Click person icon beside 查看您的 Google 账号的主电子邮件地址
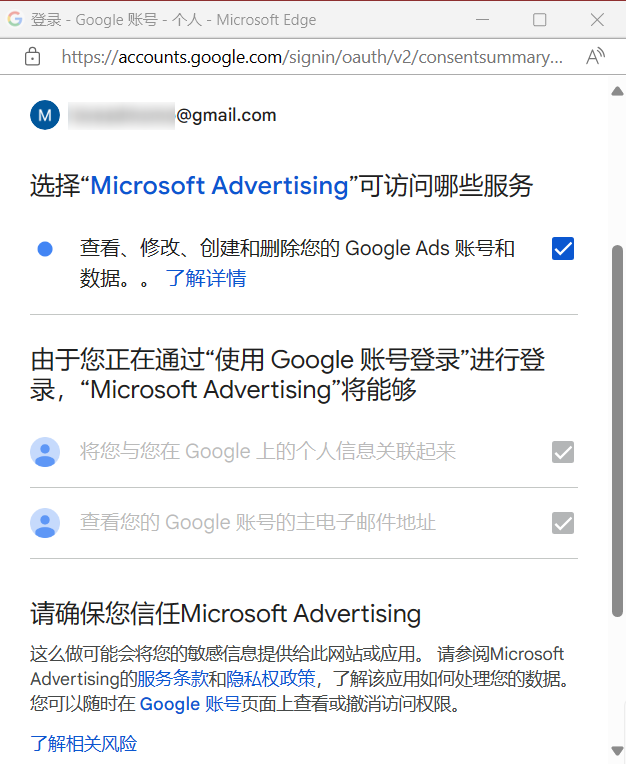626x764 pixels. [45, 523]
